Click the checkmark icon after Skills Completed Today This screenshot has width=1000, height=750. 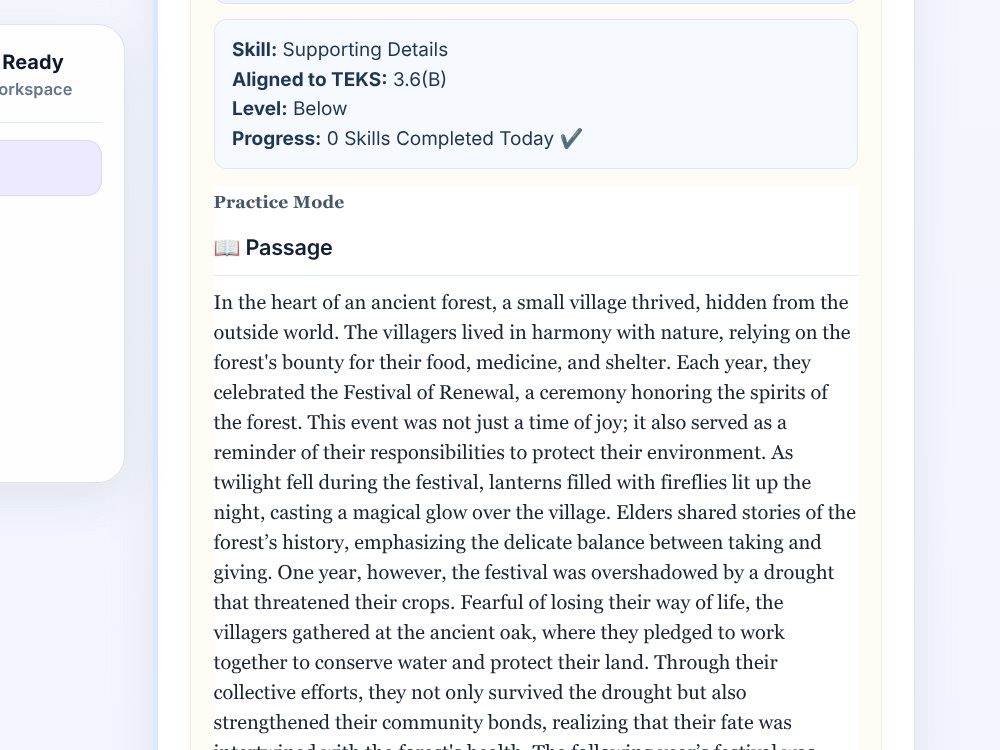click(x=571, y=138)
